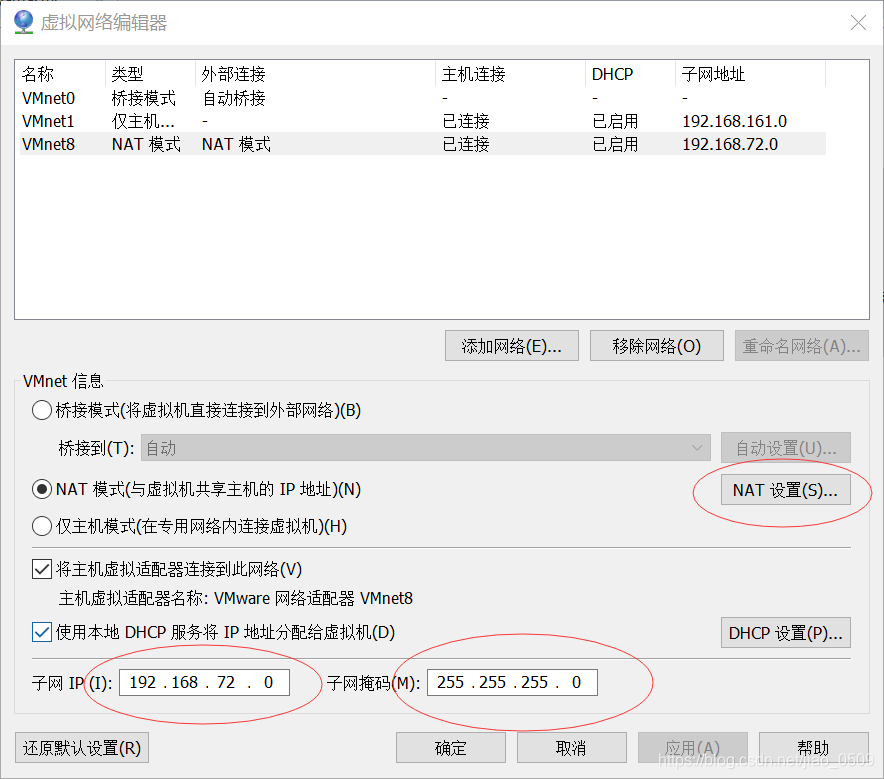Select the 桥接模式 radio button

(42, 410)
